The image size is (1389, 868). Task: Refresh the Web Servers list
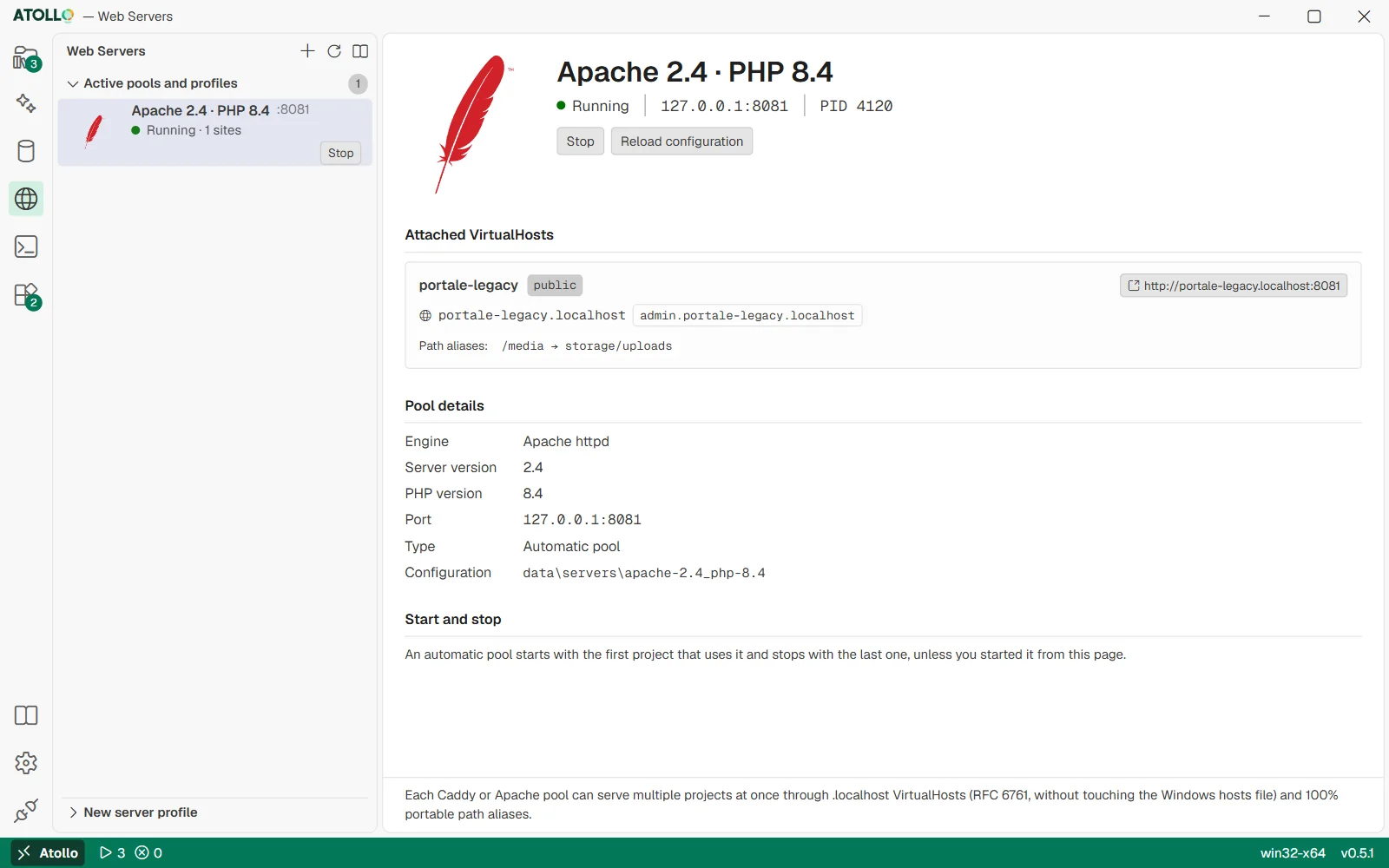[x=334, y=51]
